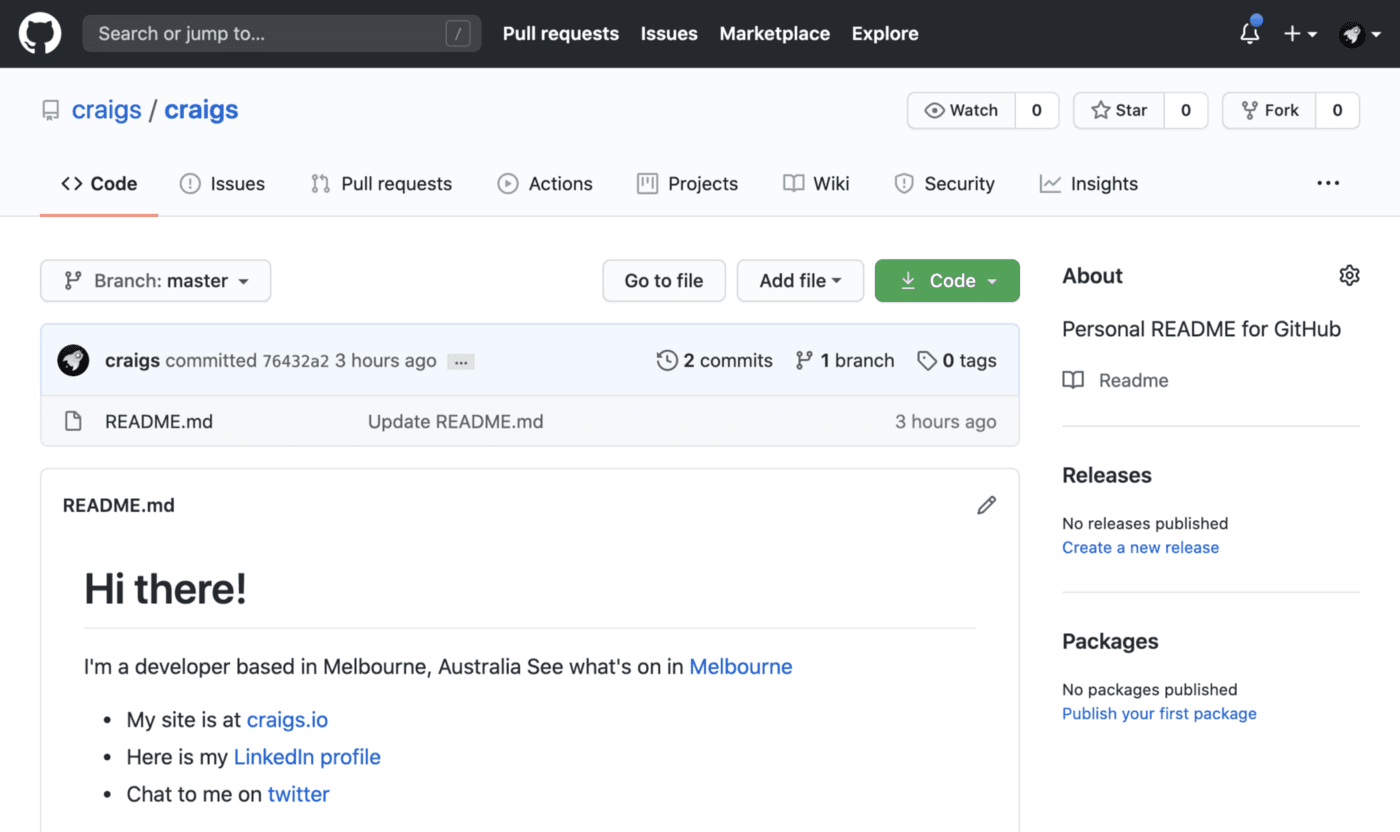Open Marketplace in the top navigation
Screen dimensions: 1400x832
click(x=775, y=33)
